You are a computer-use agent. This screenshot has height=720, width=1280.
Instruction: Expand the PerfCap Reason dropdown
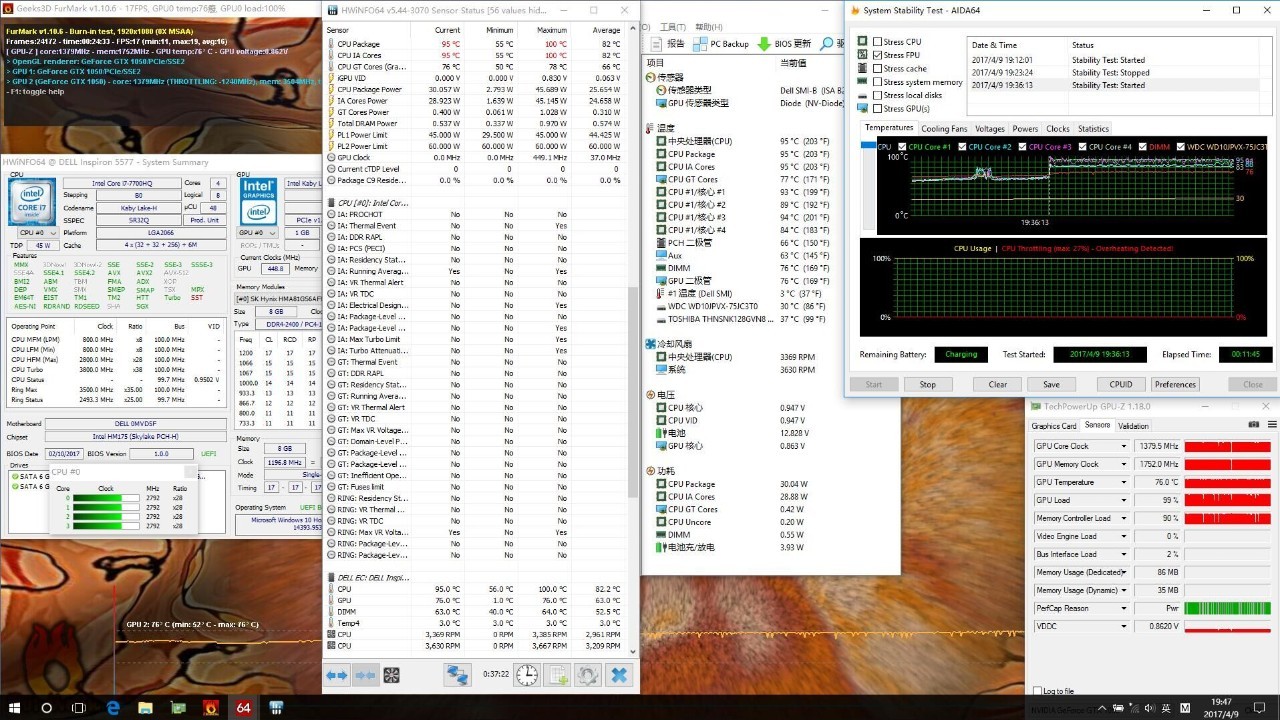coord(1123,608)
